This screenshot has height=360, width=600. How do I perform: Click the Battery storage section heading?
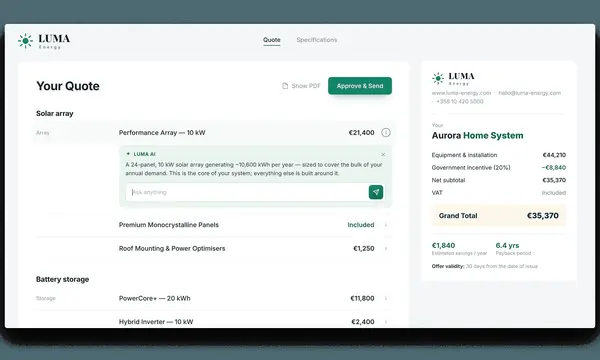pyautogui.click(x=62, y=279)
